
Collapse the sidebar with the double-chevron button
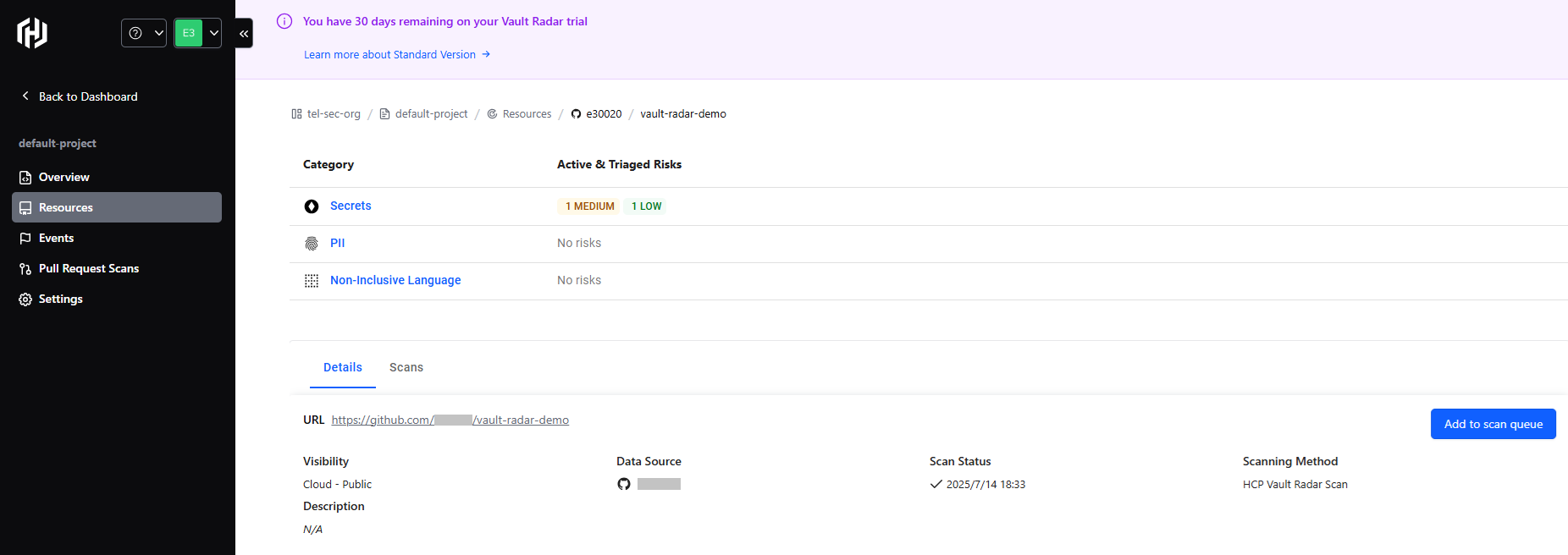244,33
